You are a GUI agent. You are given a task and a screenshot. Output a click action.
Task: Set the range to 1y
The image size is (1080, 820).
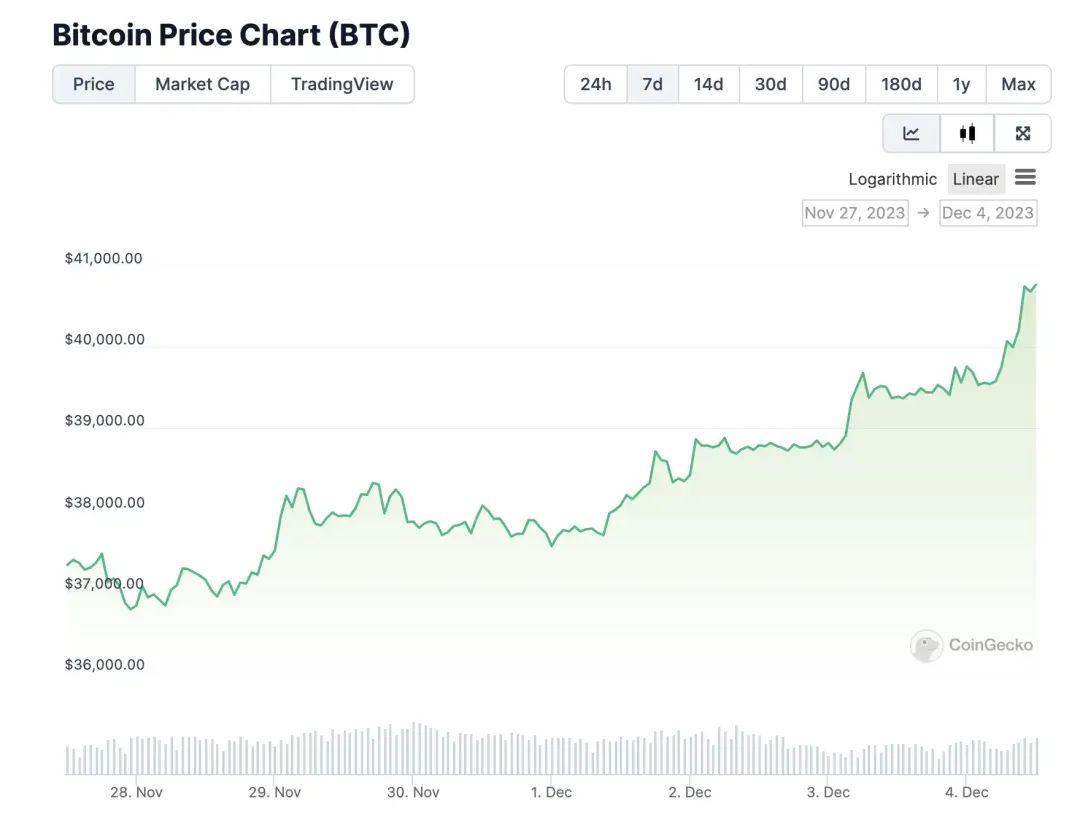coord(962,84)
